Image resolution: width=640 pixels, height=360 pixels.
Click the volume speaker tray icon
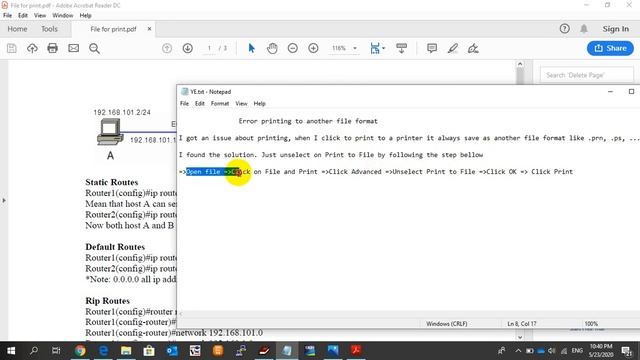pyautogui.click(x=552, y=351)
